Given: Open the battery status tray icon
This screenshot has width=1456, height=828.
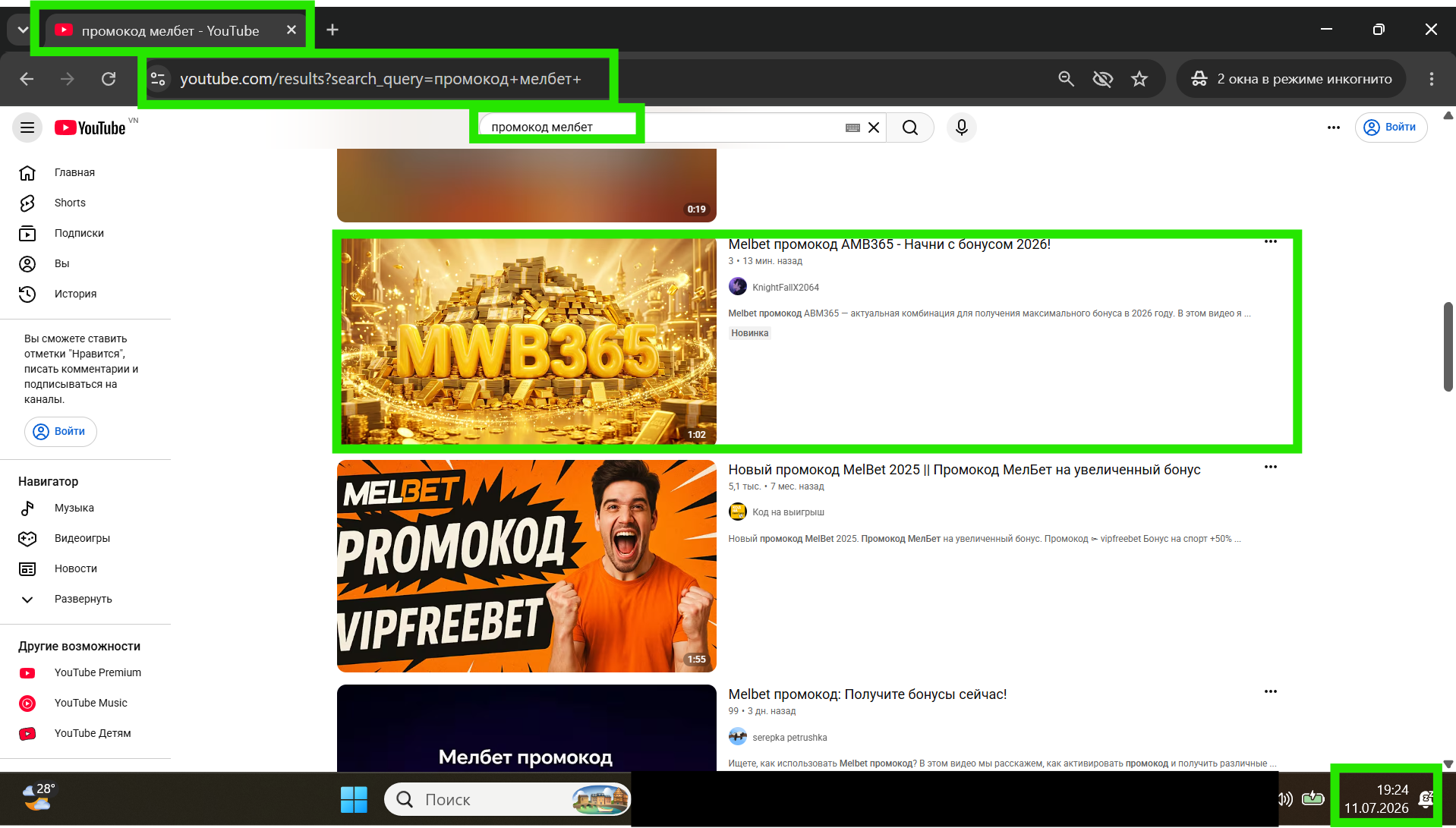Looking at the screenshot, I should [1313, 799].
